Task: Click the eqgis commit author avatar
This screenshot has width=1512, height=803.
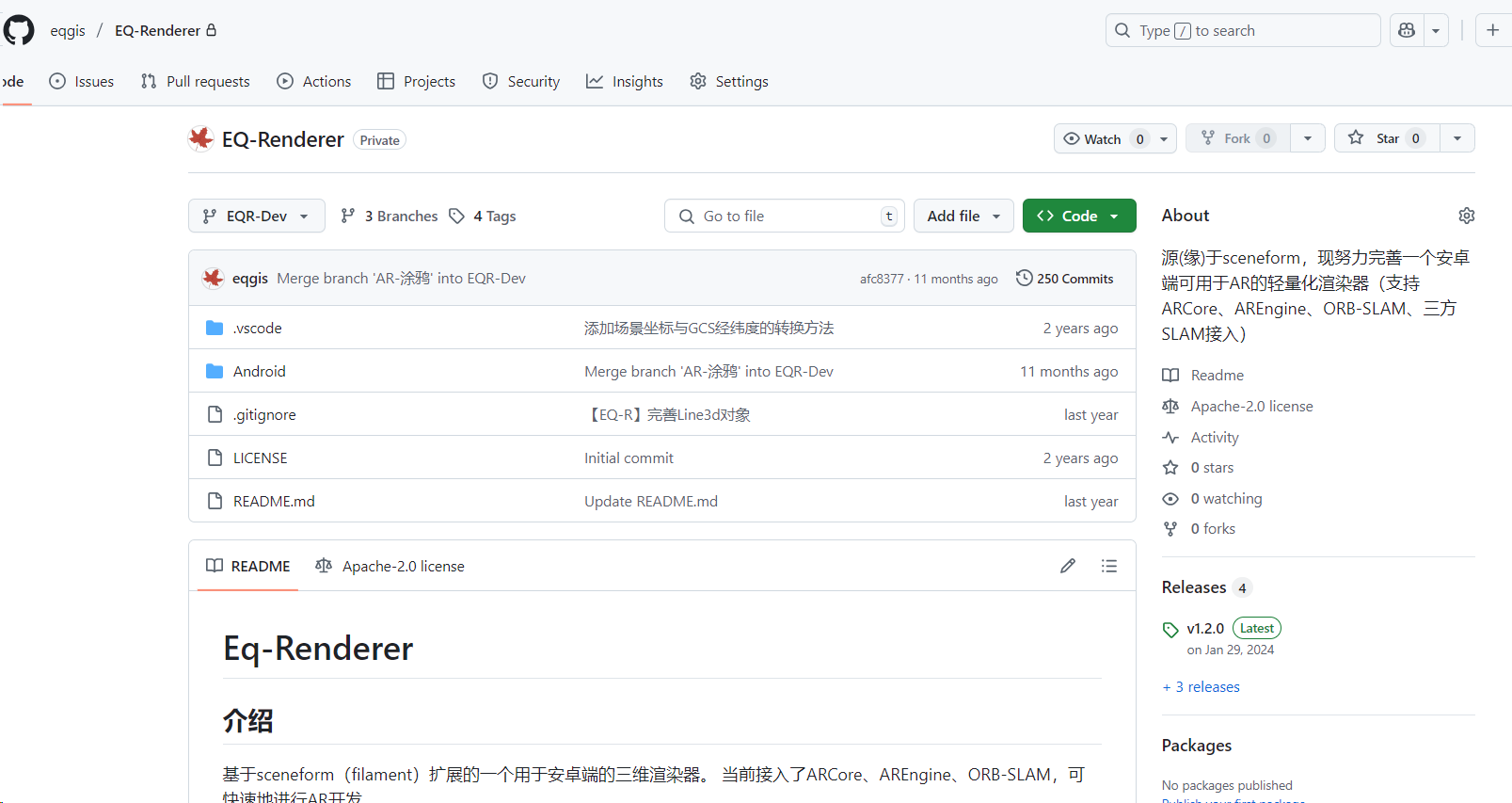Action: click(214, 278)
